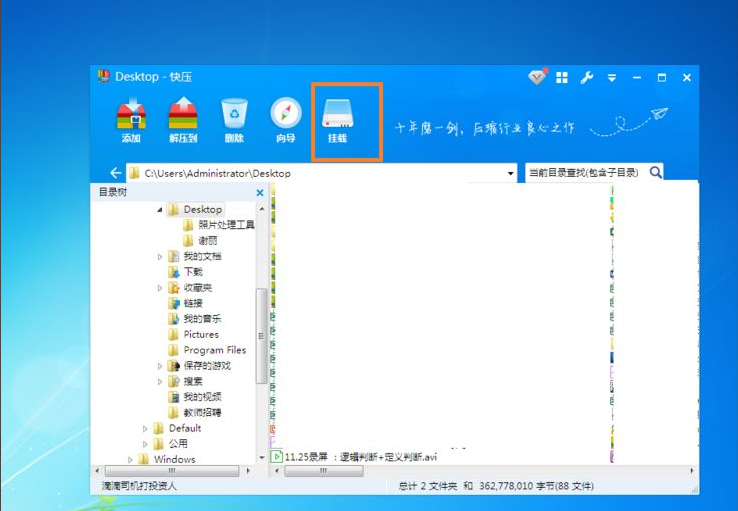Open the address path dropdown arrow
The width and height of the screenshot is (738, 511).
(511, 173)
